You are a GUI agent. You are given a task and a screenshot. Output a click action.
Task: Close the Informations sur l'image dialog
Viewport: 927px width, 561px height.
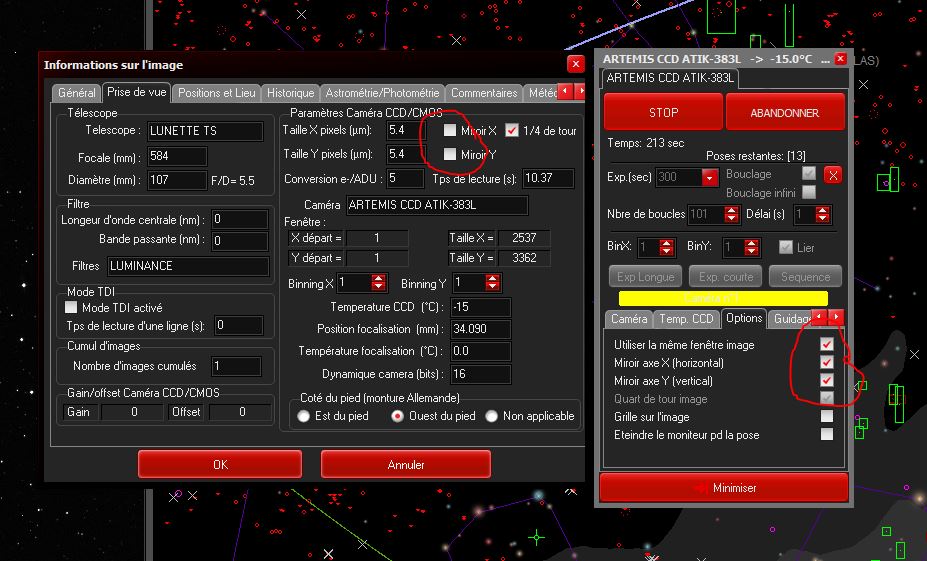point(574,64)
